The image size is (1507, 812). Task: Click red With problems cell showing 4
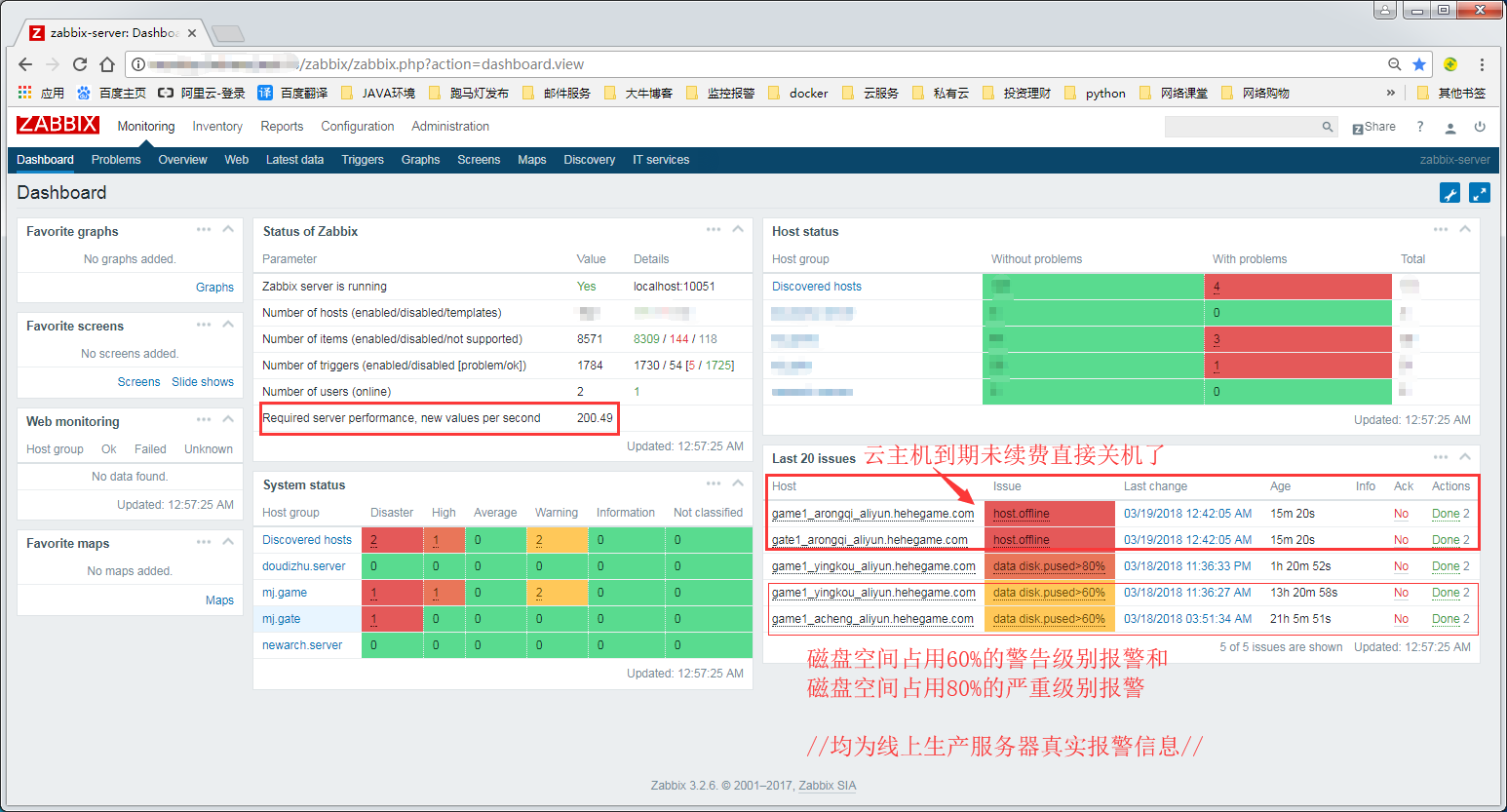pyautogui.click(x=1298, y=287)
